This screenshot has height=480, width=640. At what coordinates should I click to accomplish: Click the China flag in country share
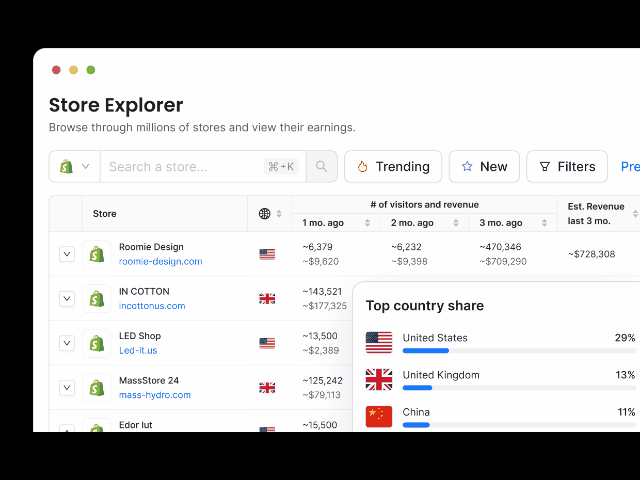(379, 417)
